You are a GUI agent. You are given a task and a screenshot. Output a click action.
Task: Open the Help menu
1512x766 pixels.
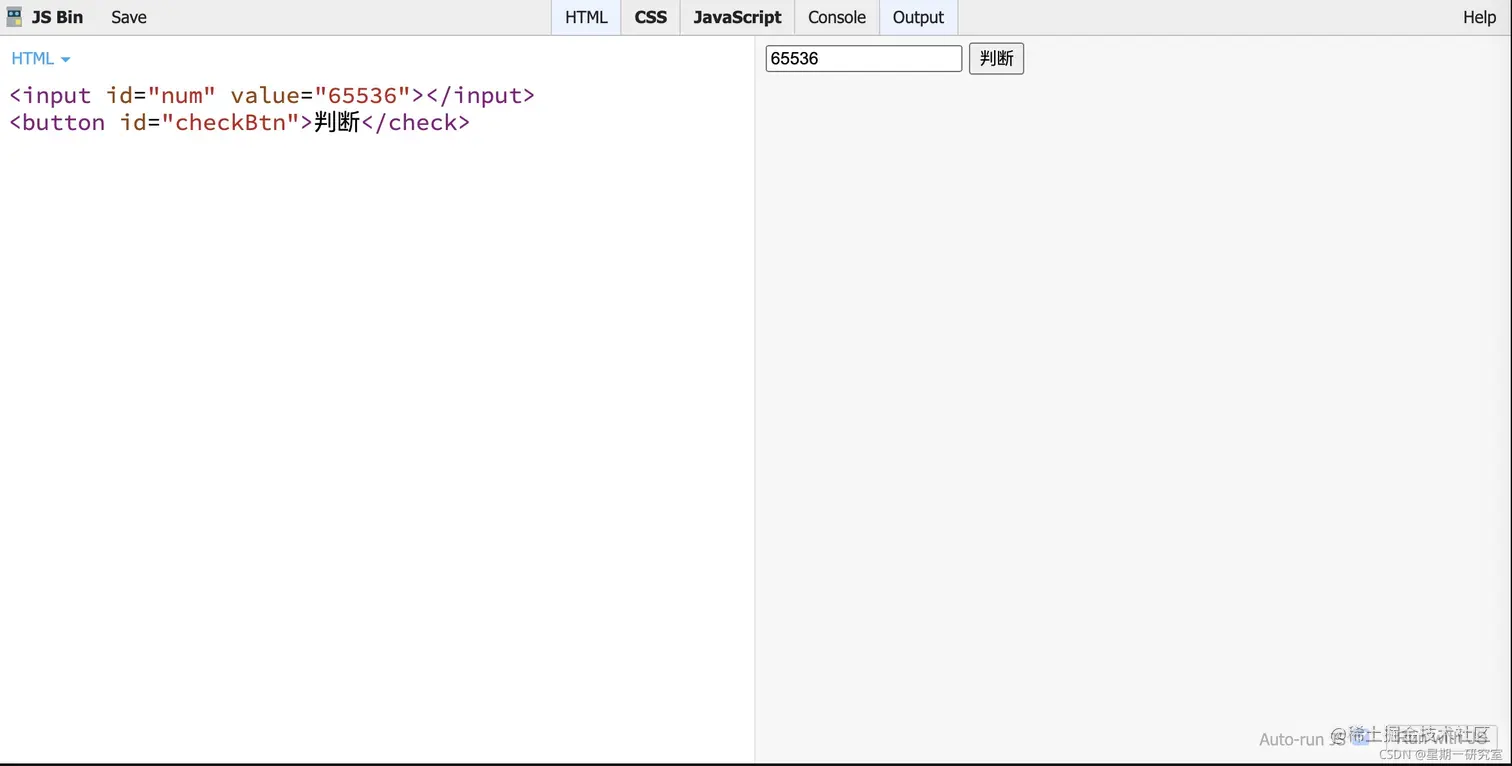coord(1479,17)
